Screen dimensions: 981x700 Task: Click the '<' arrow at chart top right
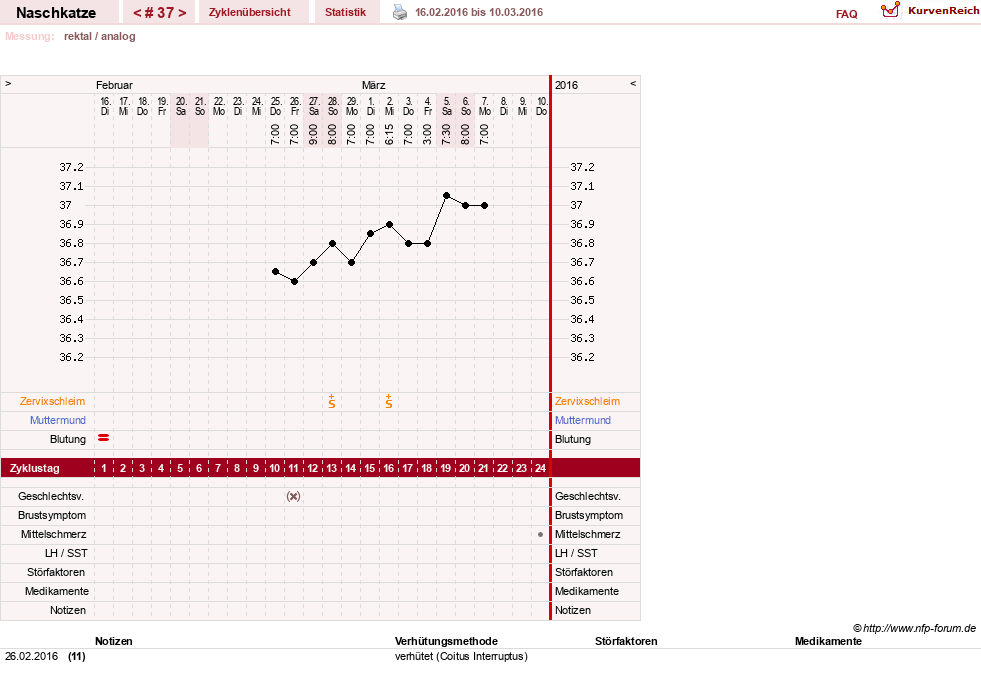coord(633,83)
